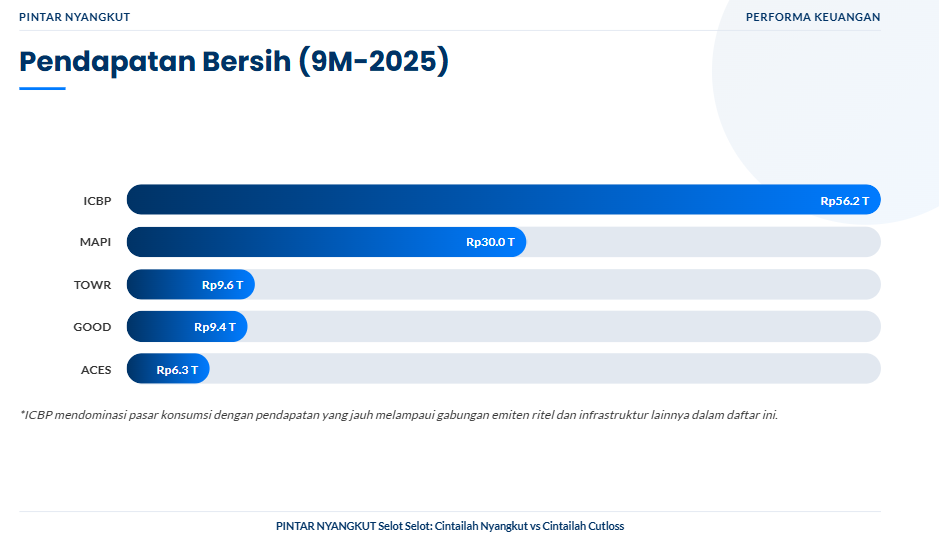Select the Pendapatan Bersih (9M-2025) title
The height and width of the screenshot is (540, 939).
click(x=234, y=62)
